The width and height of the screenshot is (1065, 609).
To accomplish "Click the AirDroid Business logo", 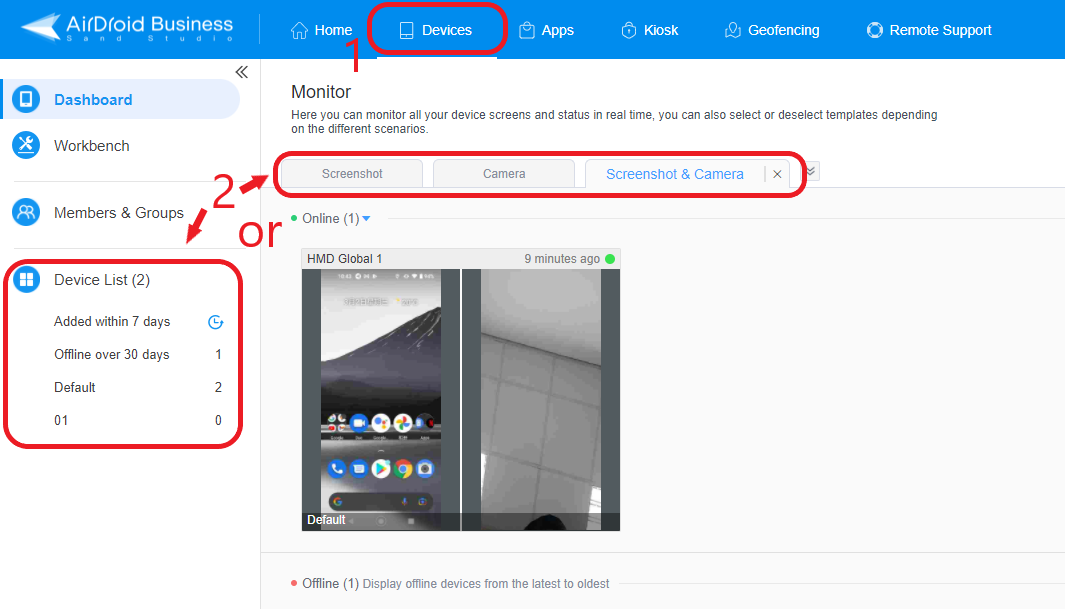I will (127, 28).
